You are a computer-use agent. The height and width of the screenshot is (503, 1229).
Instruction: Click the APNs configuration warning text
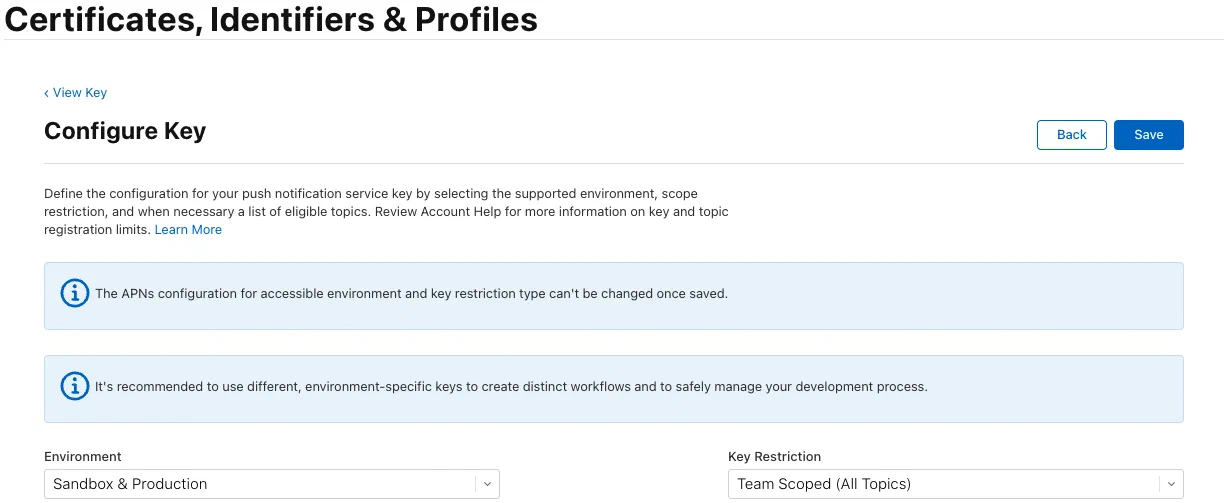410,294
